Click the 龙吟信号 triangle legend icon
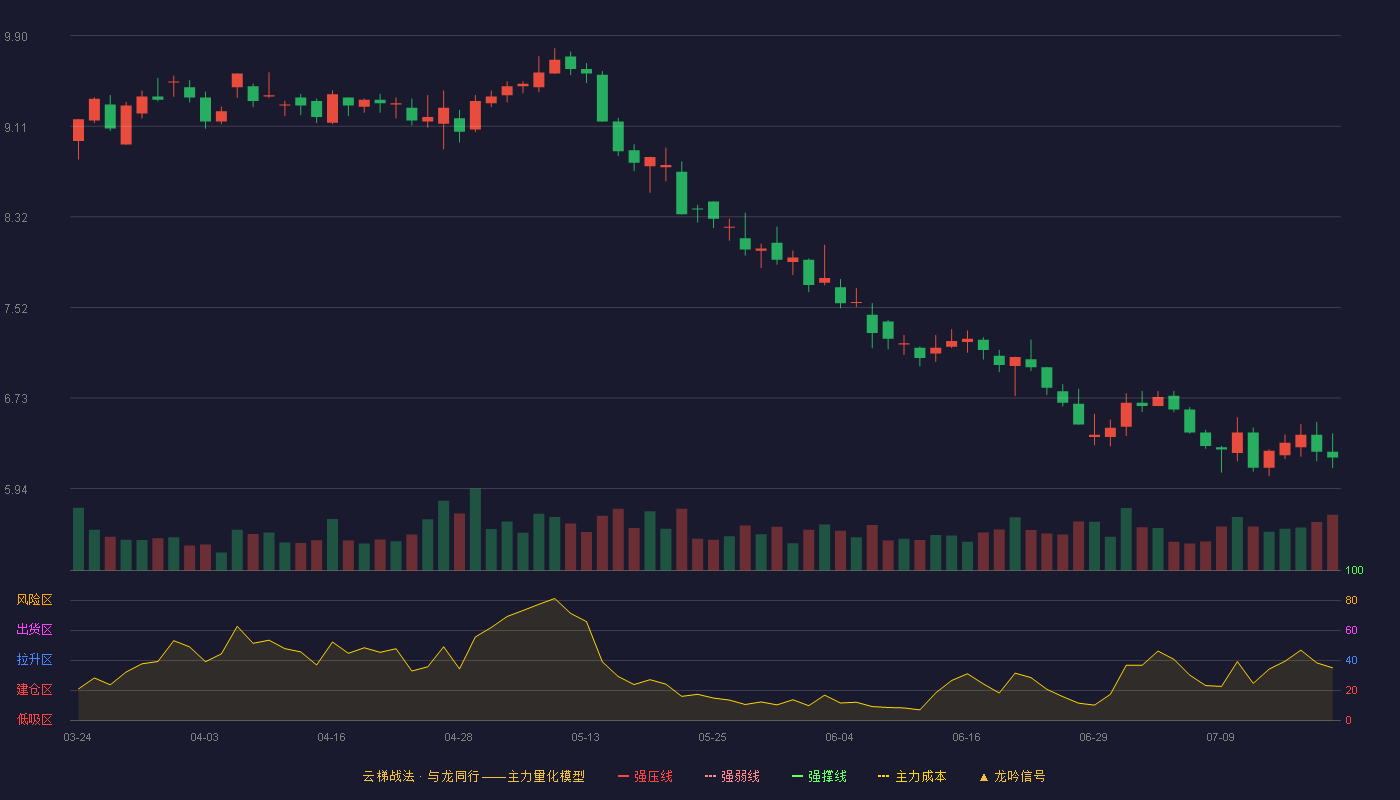 click(984, 776)
